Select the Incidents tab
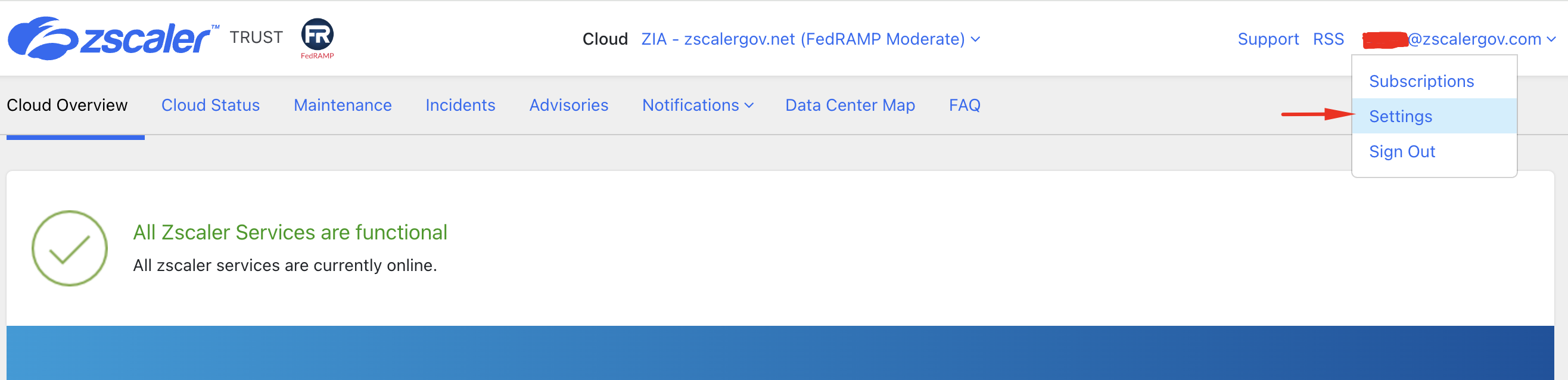The height and width of the screenshot is (380, 1568). point(460,105)
